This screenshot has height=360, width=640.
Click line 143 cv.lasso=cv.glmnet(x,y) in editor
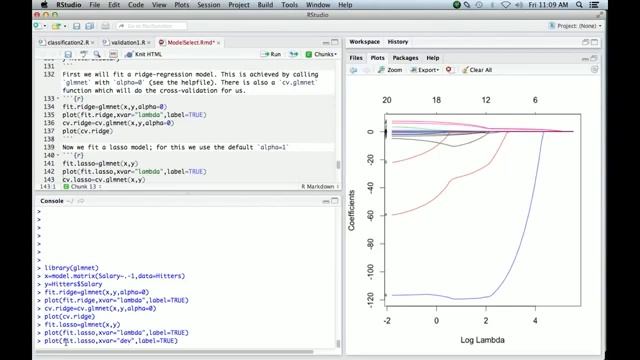[104, 180]
